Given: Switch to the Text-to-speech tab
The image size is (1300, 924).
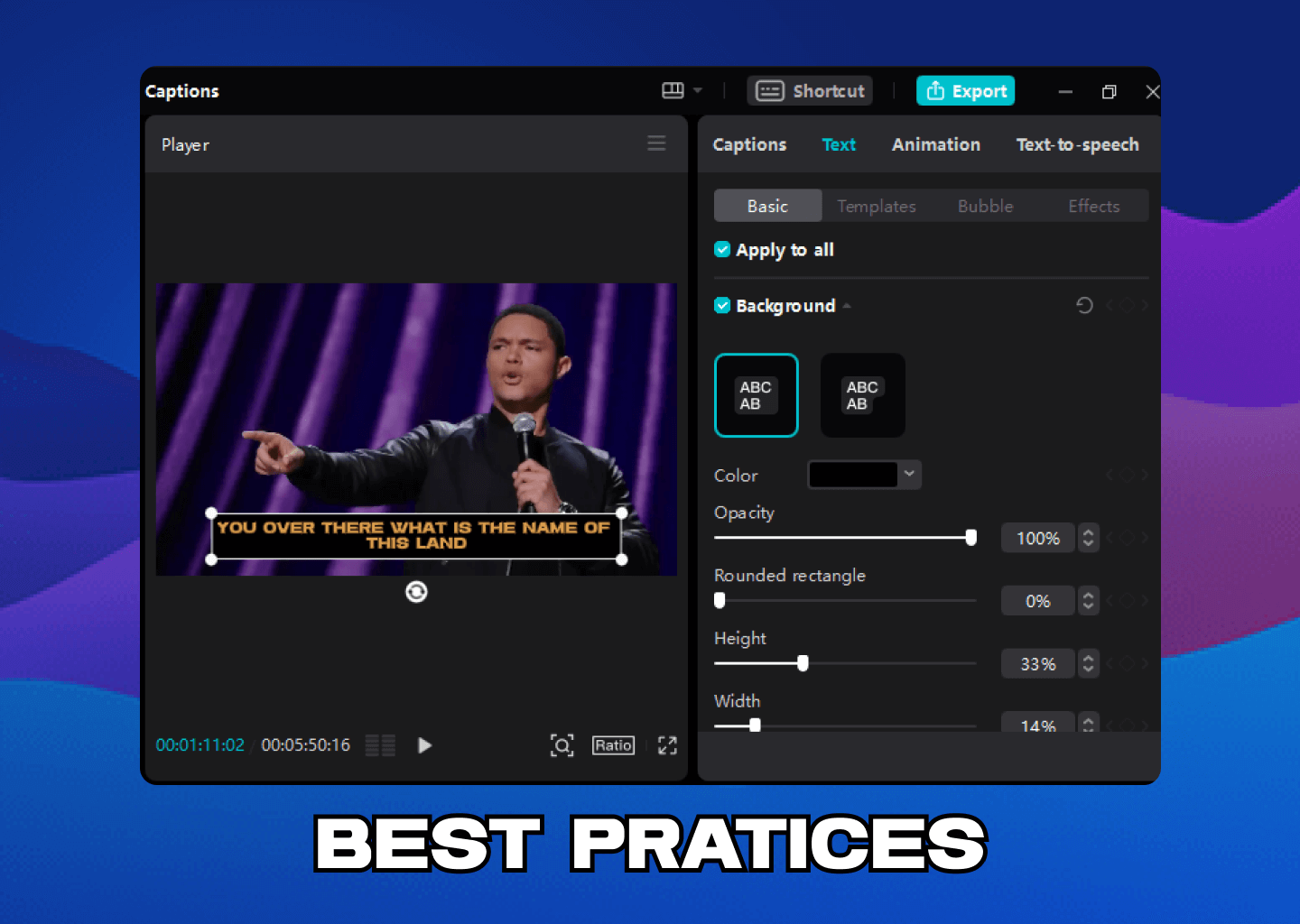Looking at the screenshot, I should coord(1077,144).
